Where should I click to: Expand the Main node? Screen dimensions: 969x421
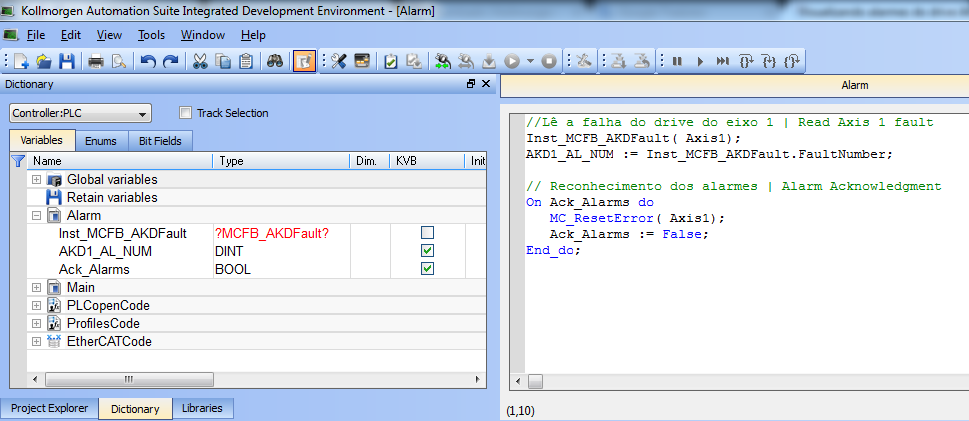[x=36, y=287]
